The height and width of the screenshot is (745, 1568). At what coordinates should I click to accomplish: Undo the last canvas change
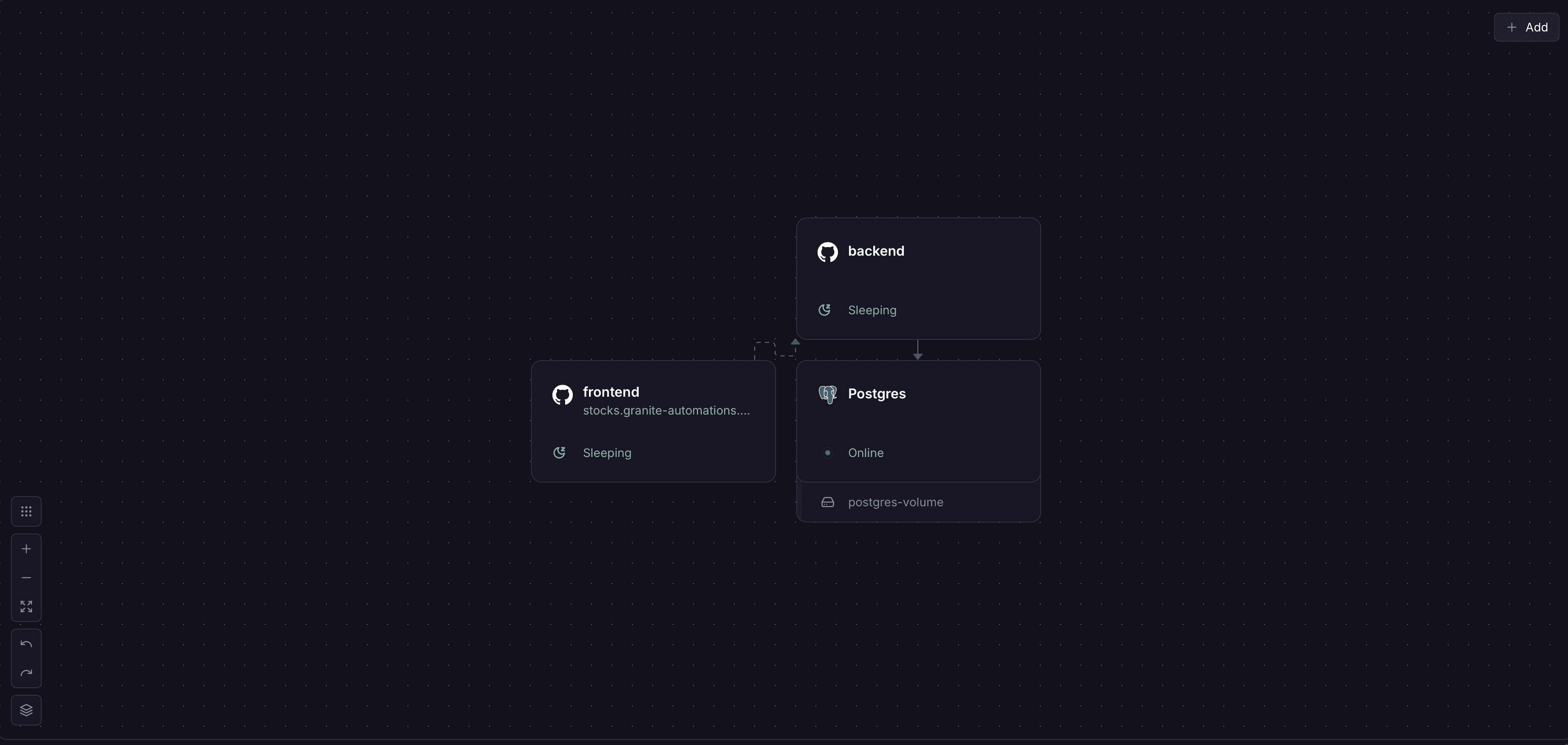[26, 644]
